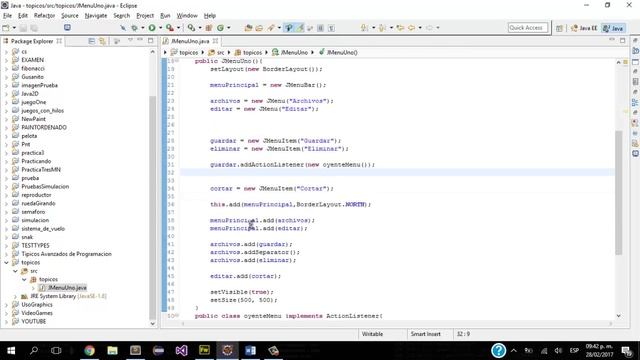640x360 pixels.
Task: Click into the Quick Access field
Action: tap(527, 28)
